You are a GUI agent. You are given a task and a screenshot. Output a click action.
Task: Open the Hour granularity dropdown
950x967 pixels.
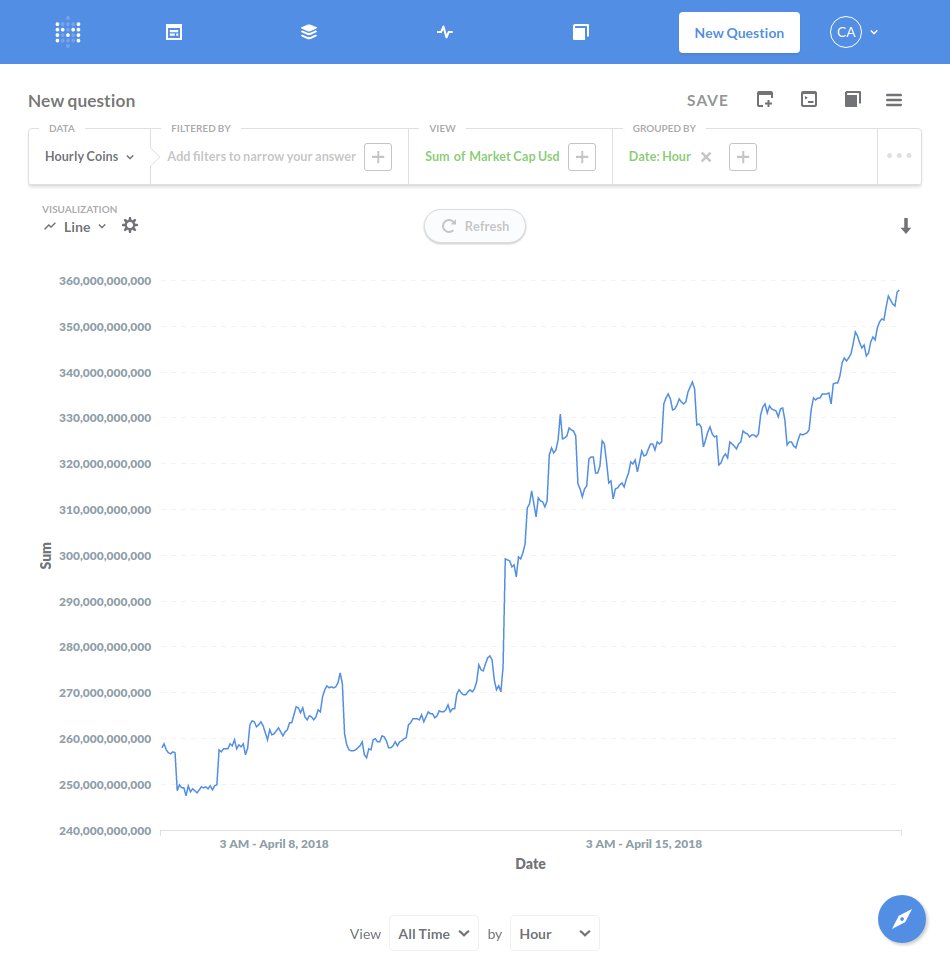[555, 934]
